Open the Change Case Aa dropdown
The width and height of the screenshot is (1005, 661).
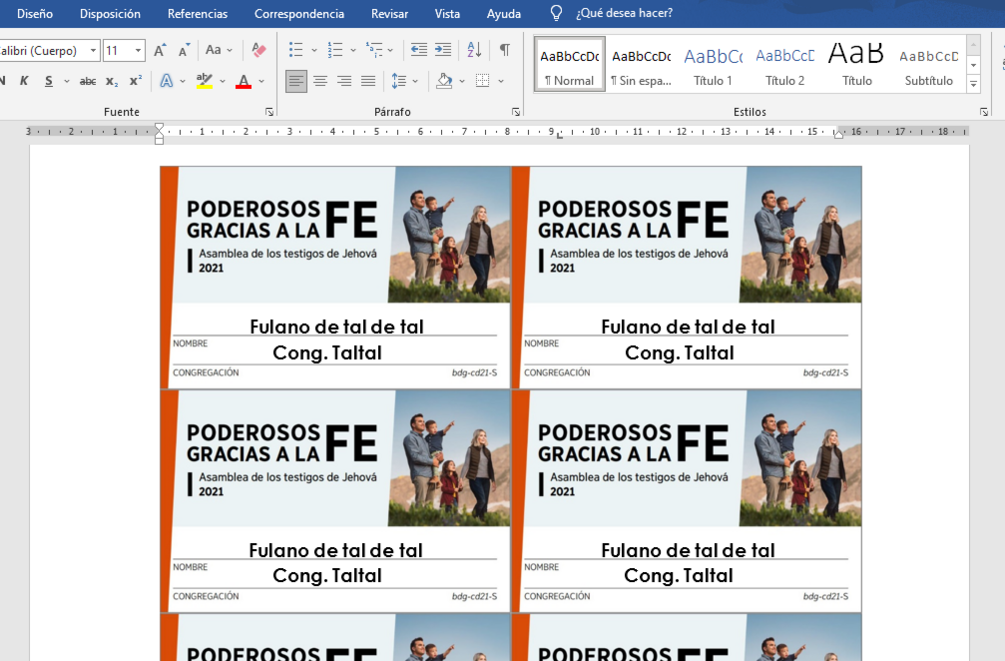pos(219,50)
